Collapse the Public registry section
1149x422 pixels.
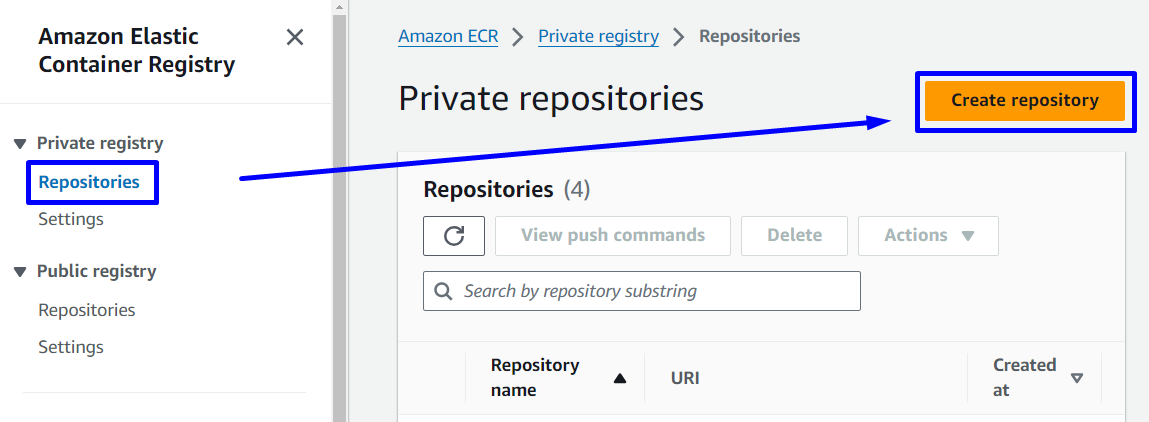pos(20,272)
